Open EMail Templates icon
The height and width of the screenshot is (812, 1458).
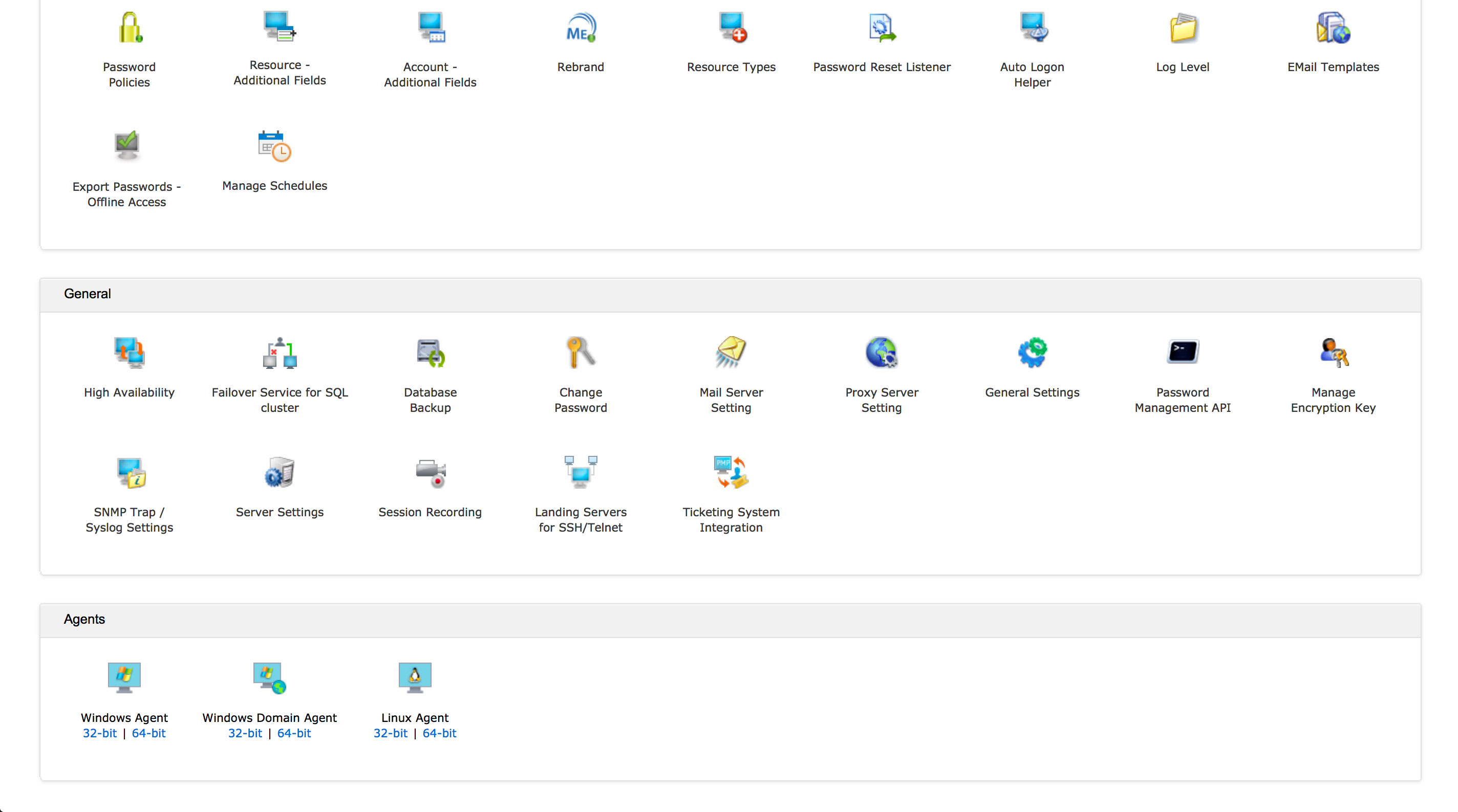tap(1333, 28)
